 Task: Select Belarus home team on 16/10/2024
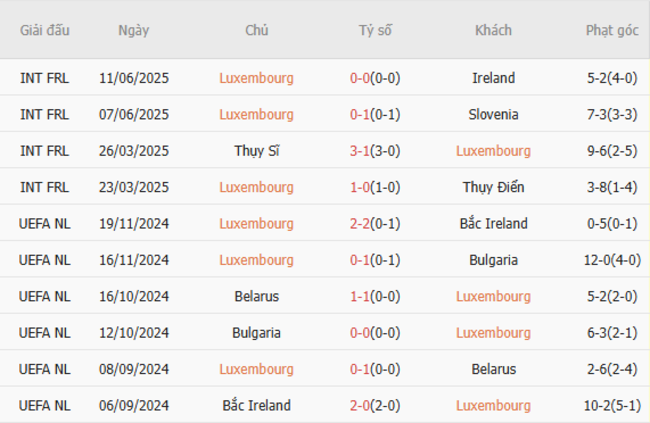(256, 297)
